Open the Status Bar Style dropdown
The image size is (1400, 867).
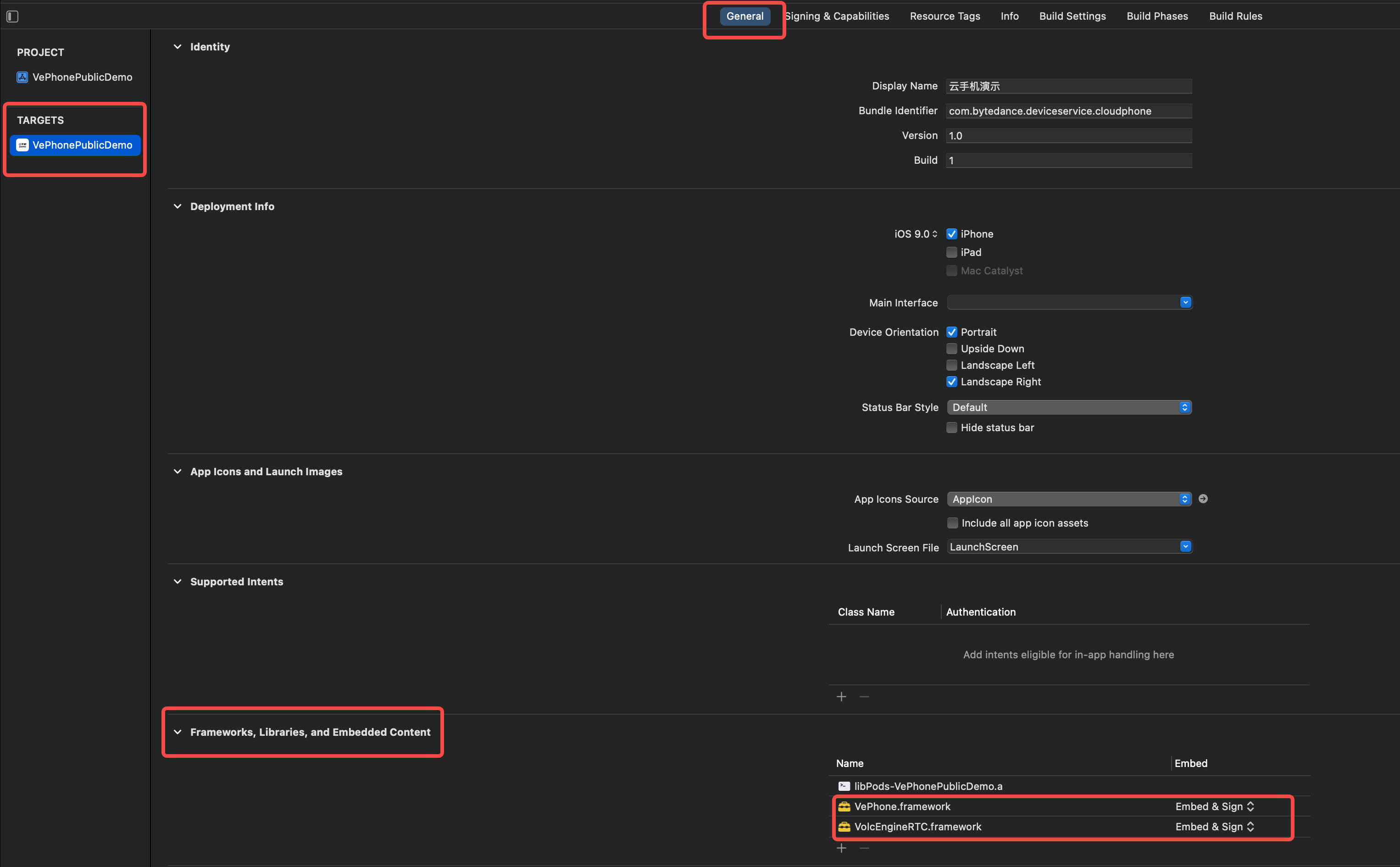coord(1069,408)
